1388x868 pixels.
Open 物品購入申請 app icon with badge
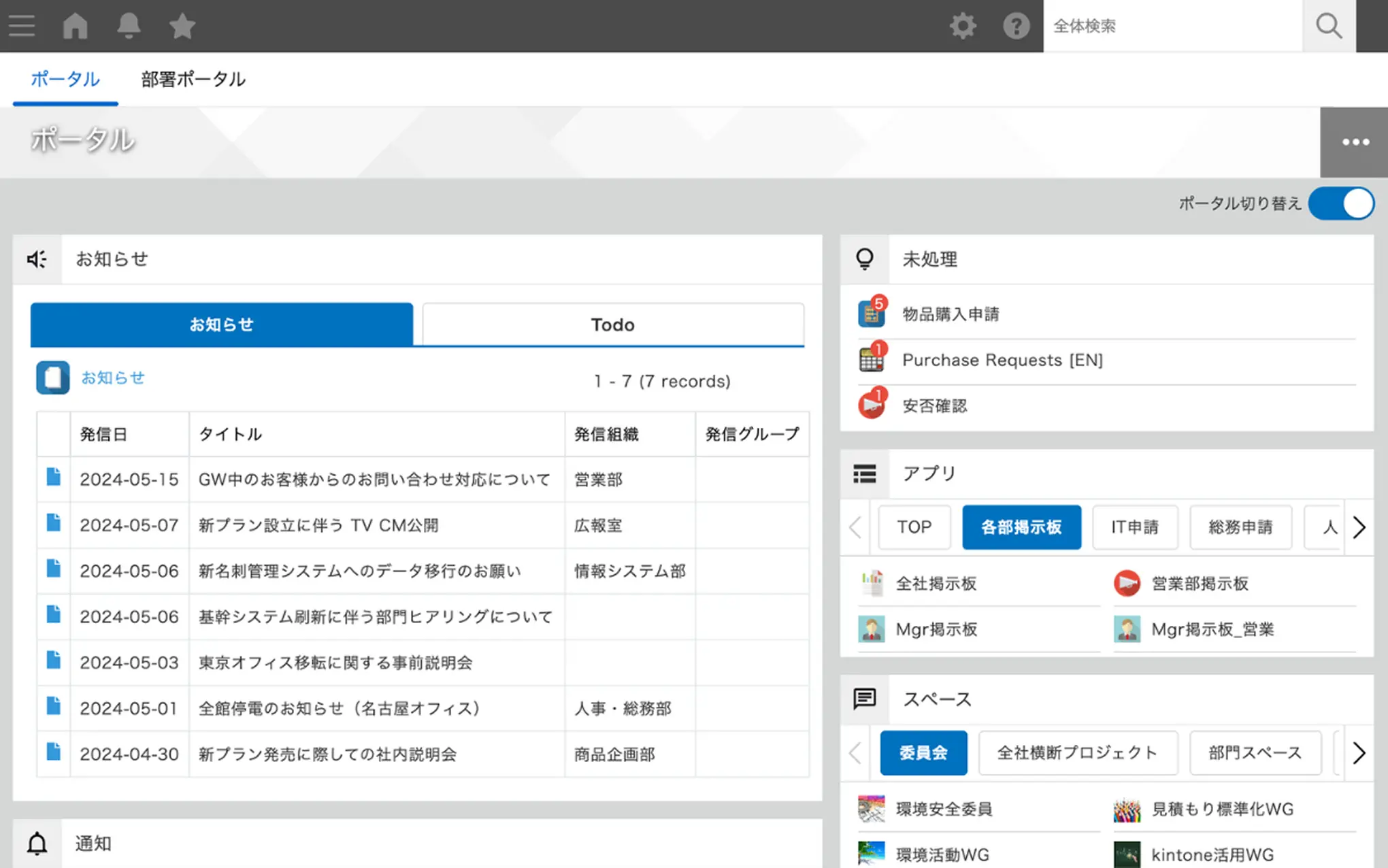point(872,314)
